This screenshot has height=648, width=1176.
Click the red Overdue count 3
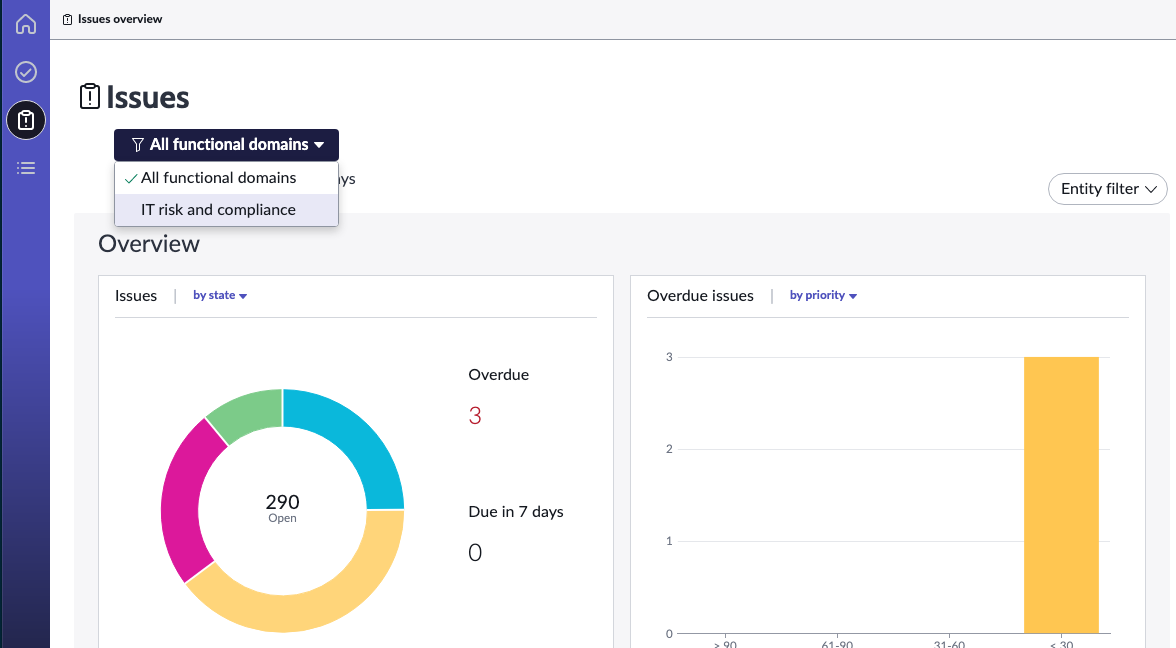click(x=475, y=416)
